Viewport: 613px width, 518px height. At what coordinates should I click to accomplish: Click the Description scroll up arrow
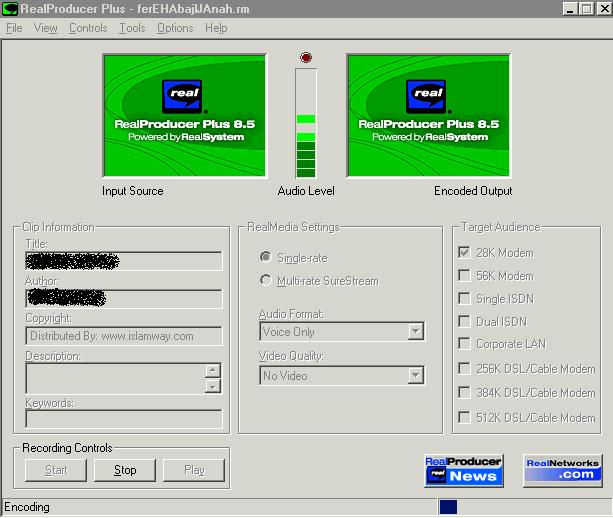213,370
